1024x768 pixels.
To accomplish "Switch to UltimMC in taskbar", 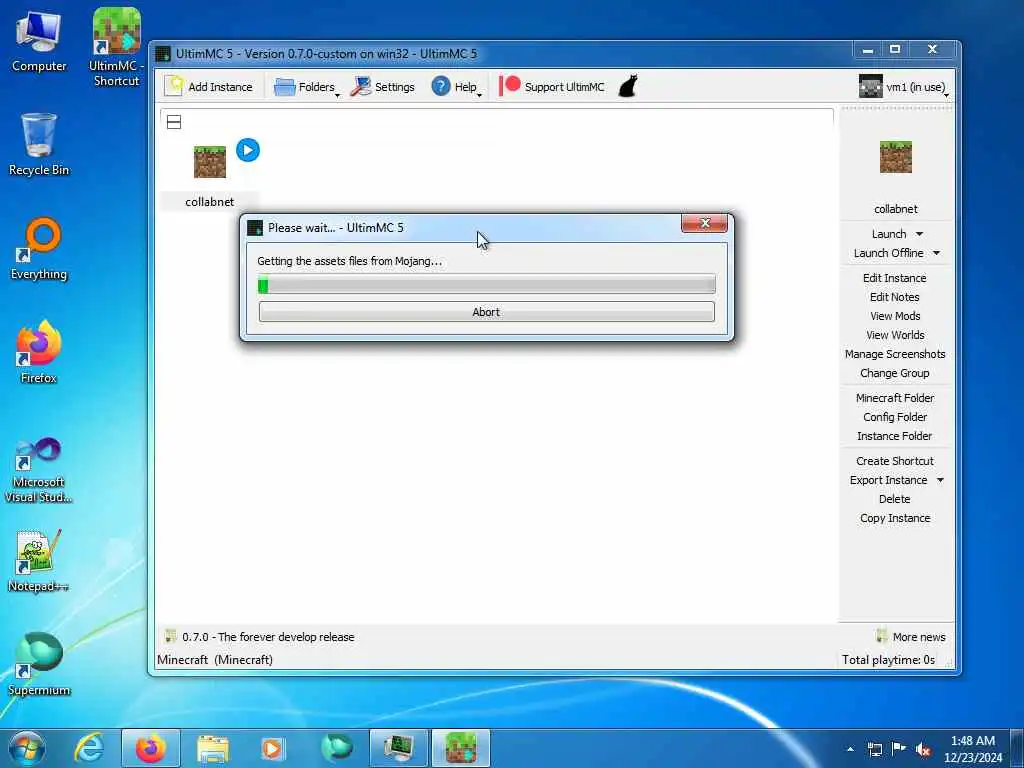I will (461, 748).
